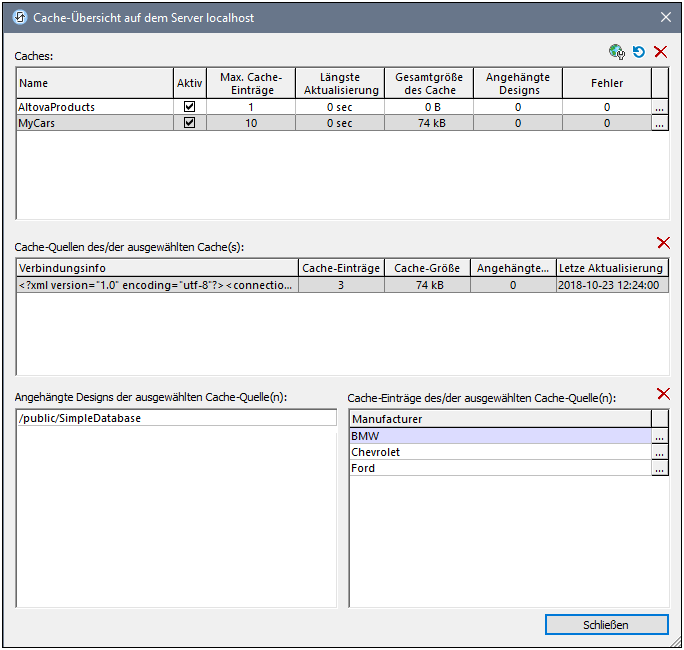Click red X above cache sources table

click(662, 243)
